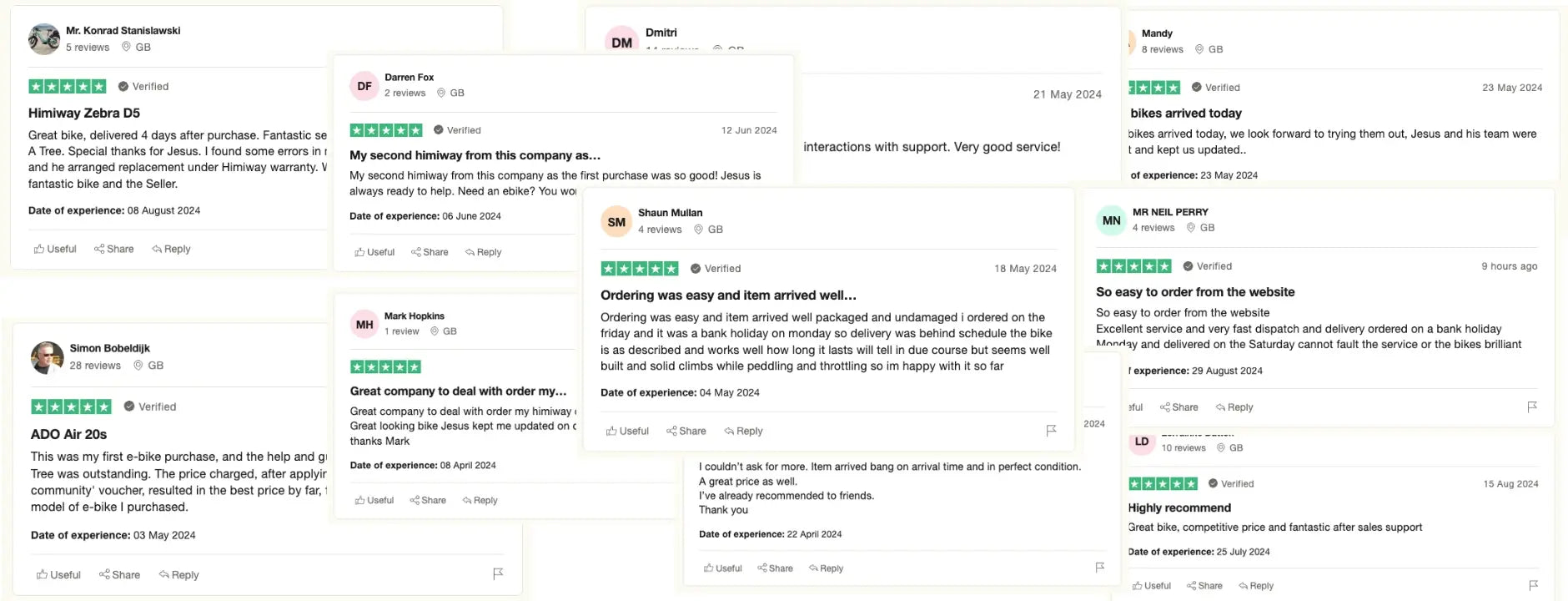Open the Ordering was easy review title
Viewport: 1568px width, 601px height.
[728, 295]
